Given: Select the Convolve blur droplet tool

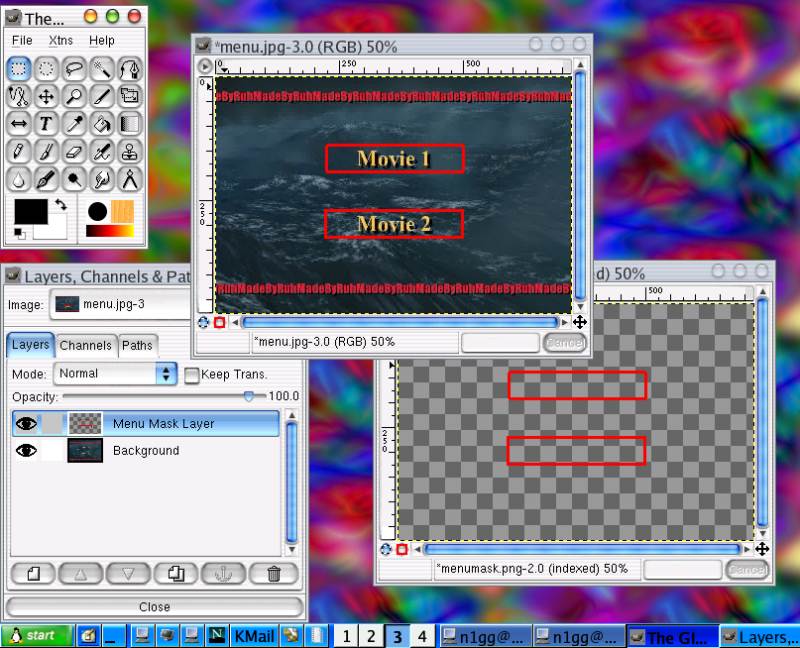Looking at the screenshot, I should (x=19, y=179).
